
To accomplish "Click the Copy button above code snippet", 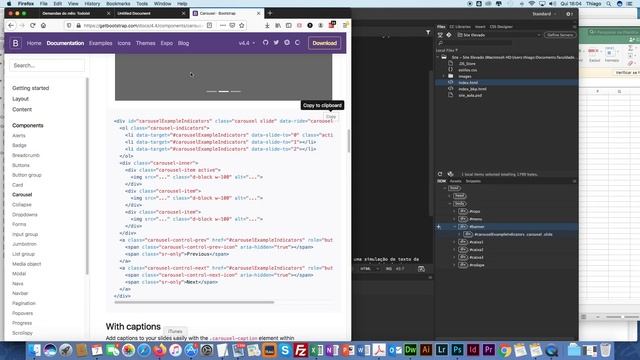I will [x=331, y=117].
